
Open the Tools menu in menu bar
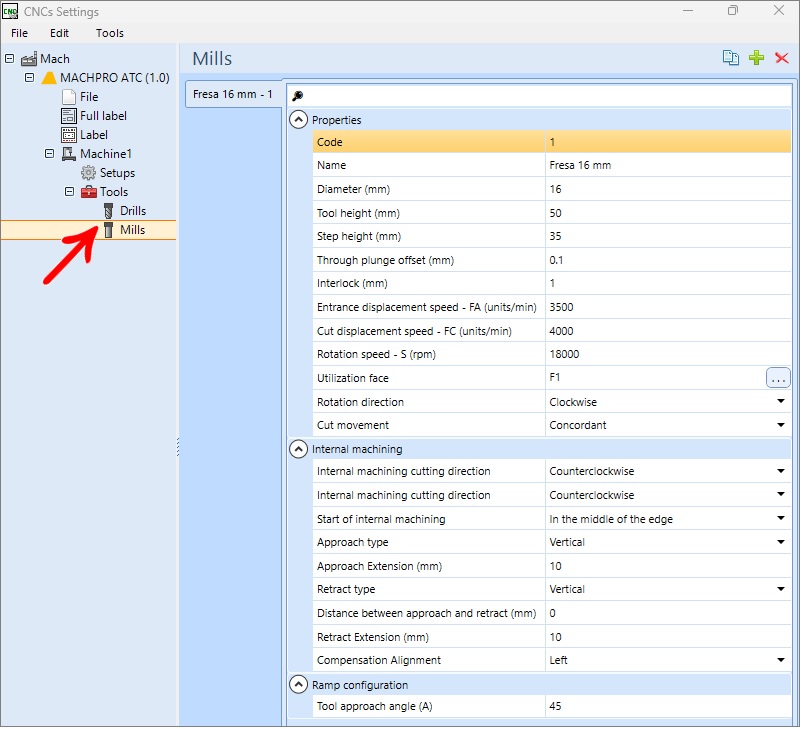pyautogui.click(x=110, y=33)
